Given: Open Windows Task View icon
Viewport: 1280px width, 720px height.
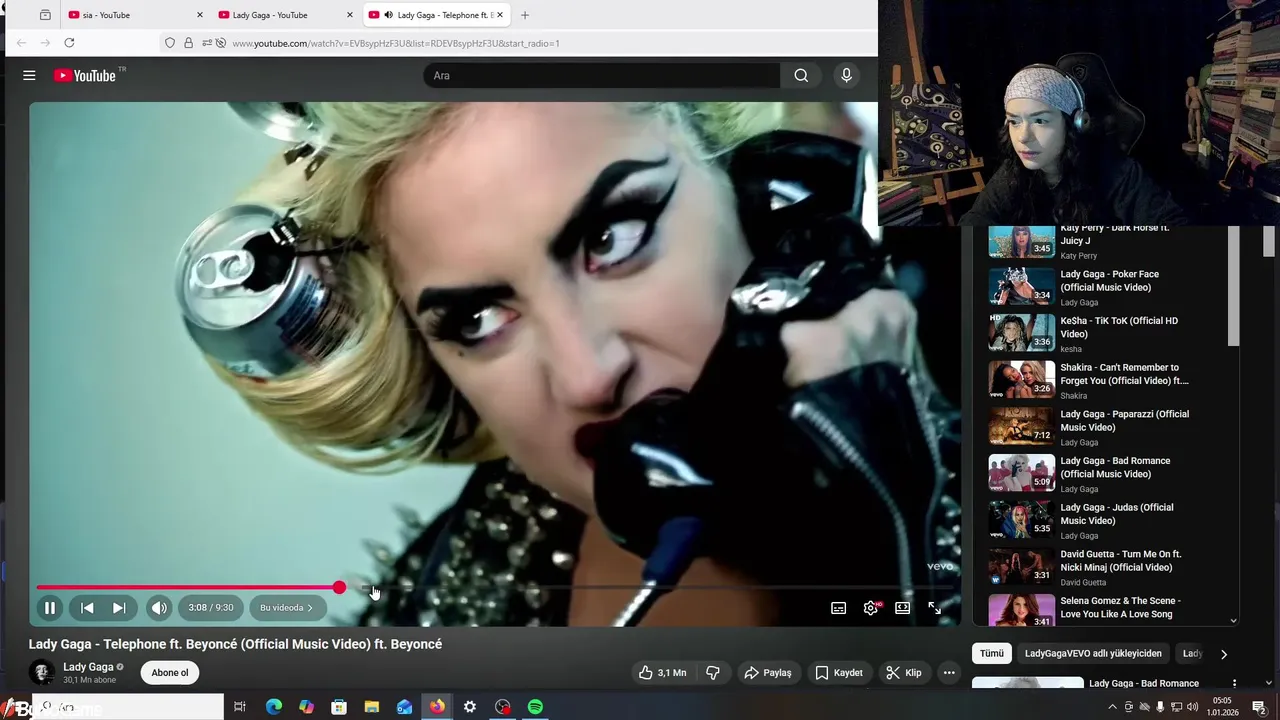Looking at the screenshot, I should pyautogui.click(x=240, y=707).
